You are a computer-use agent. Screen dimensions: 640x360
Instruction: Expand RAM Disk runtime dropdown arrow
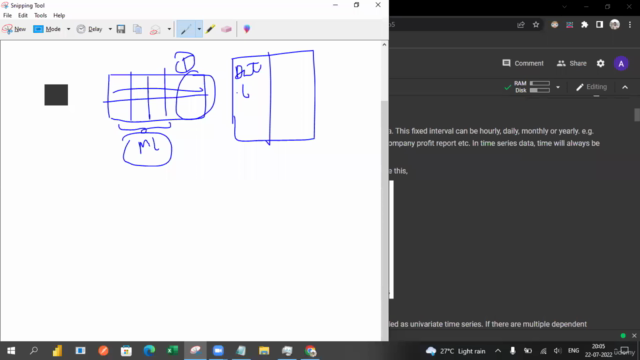(x=558, y=87)
